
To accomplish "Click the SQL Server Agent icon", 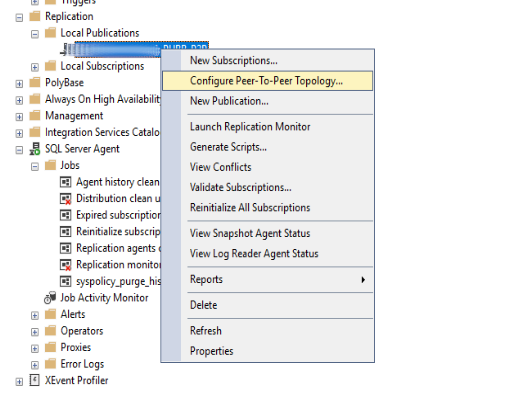I will (35, 148).
